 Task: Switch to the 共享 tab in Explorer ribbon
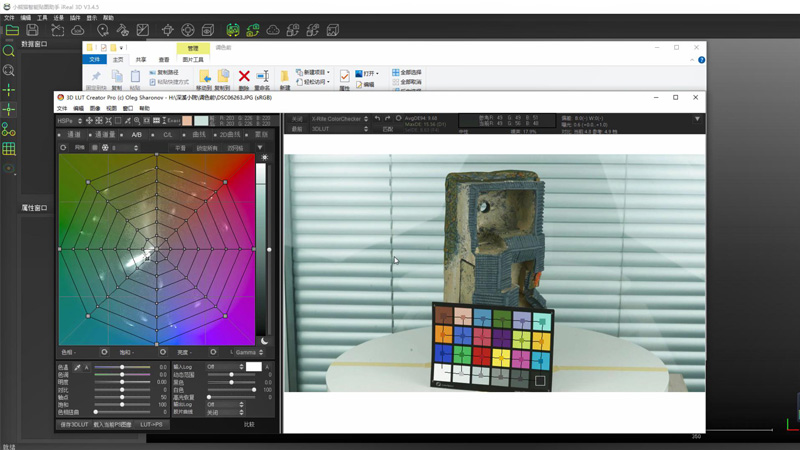click(x=141, y=60)
